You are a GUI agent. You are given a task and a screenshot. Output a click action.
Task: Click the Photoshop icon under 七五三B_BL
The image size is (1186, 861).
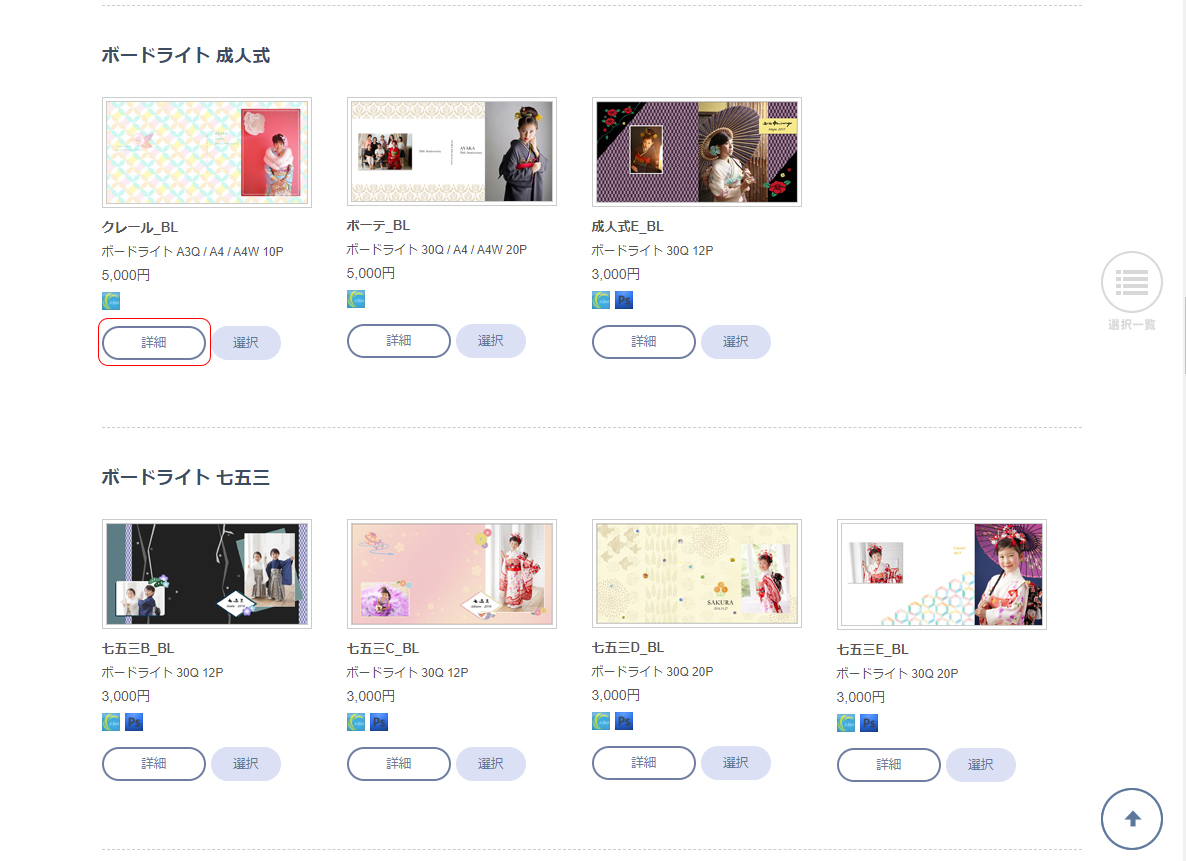click(134, 722)
